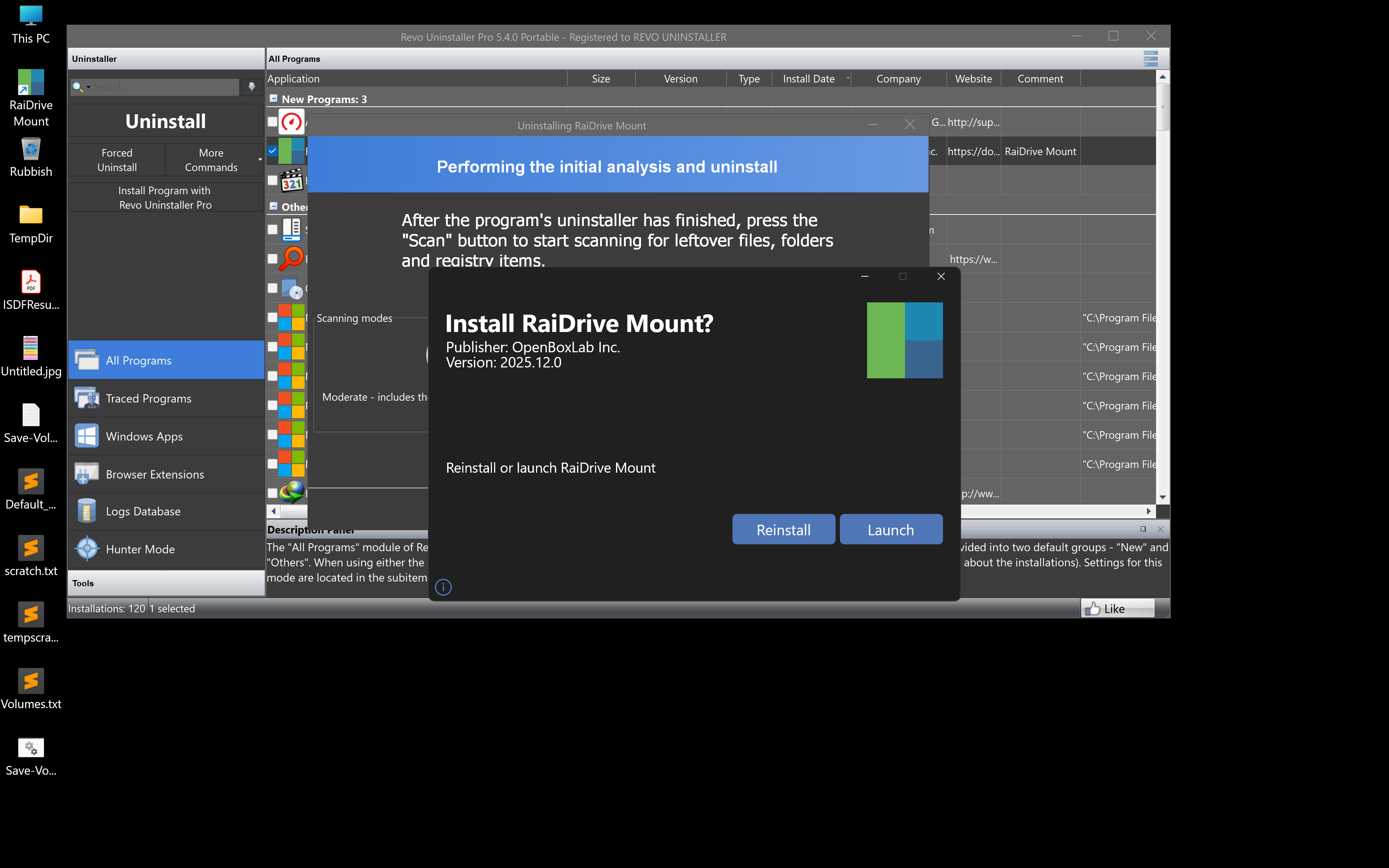Open the view options icon top right
The height and width of the screenshot is (868, 1389).
(1150, 59)
